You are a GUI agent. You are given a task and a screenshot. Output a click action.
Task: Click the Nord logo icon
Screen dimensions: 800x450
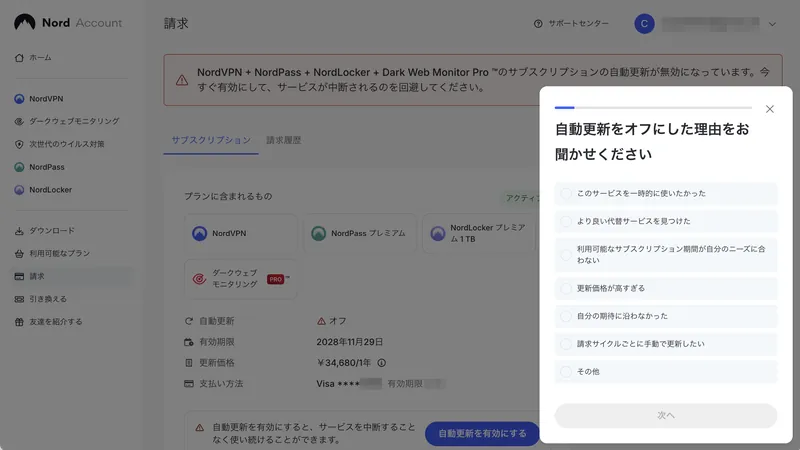[24, 22]
